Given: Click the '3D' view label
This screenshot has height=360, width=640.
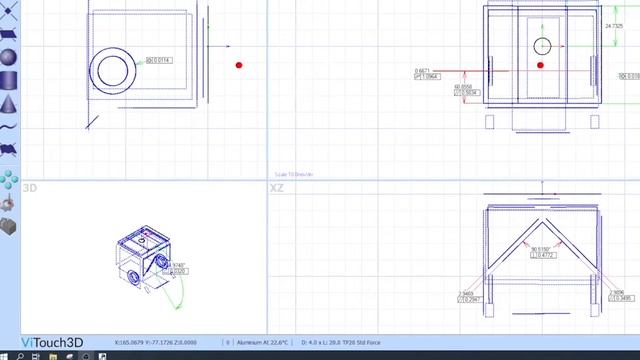Looking at the screenshot, I should 29,188.
